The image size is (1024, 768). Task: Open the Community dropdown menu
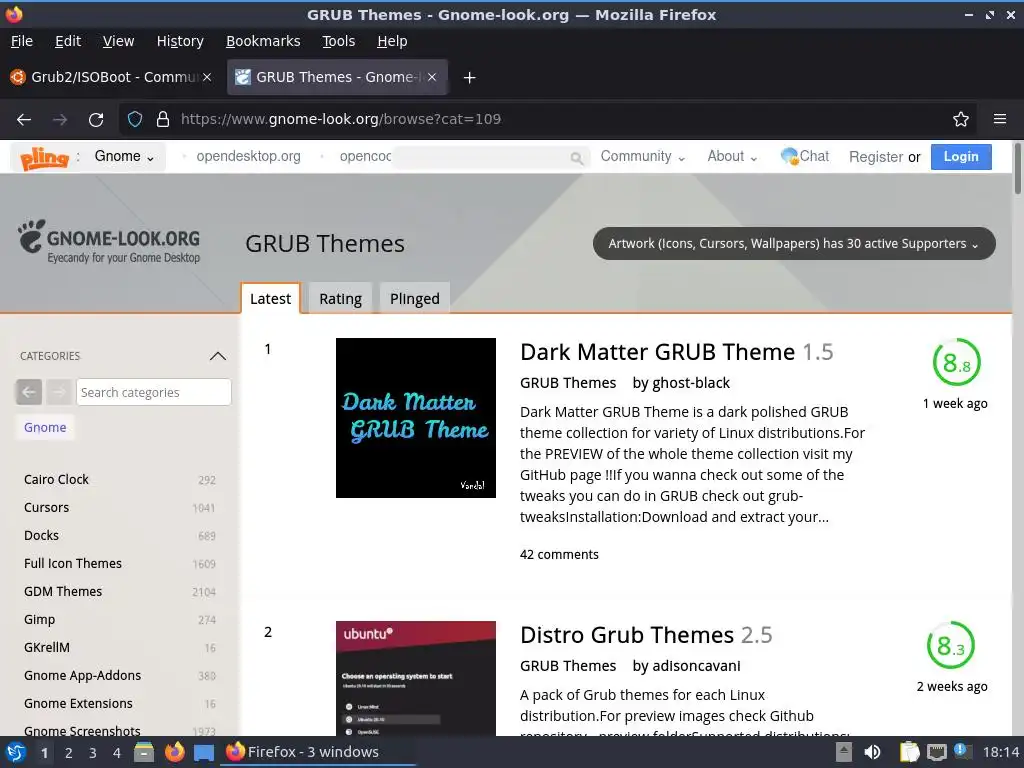pyautogui.click(x=643, y=157)
